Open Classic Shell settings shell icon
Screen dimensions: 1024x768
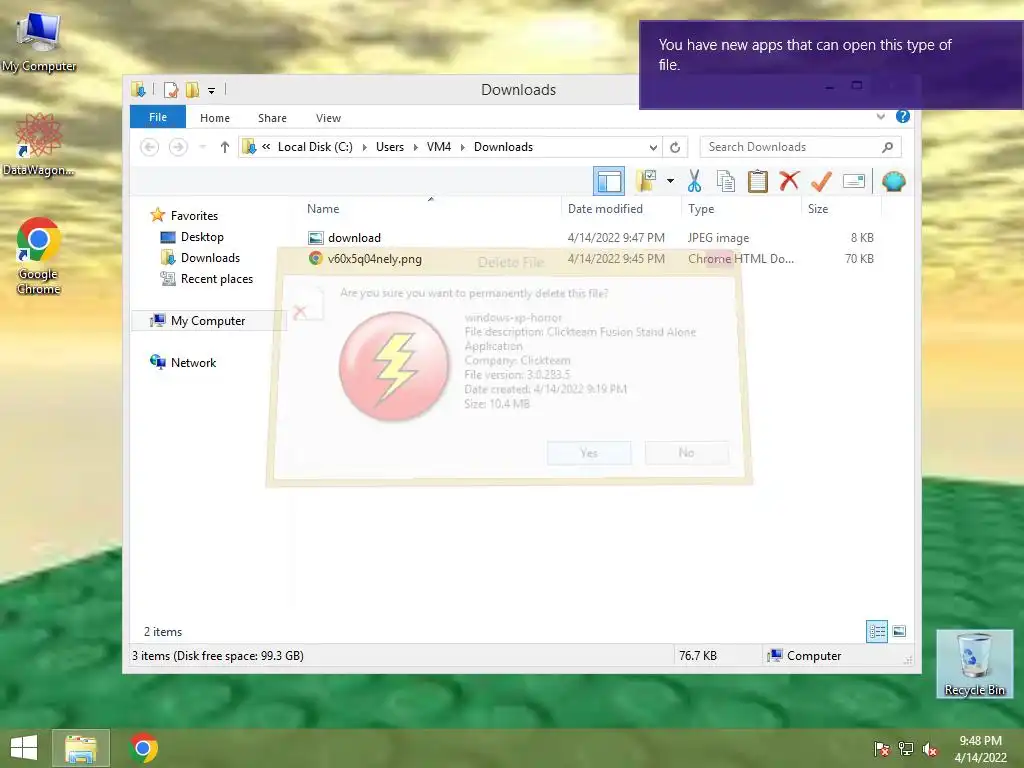[893, 181]
